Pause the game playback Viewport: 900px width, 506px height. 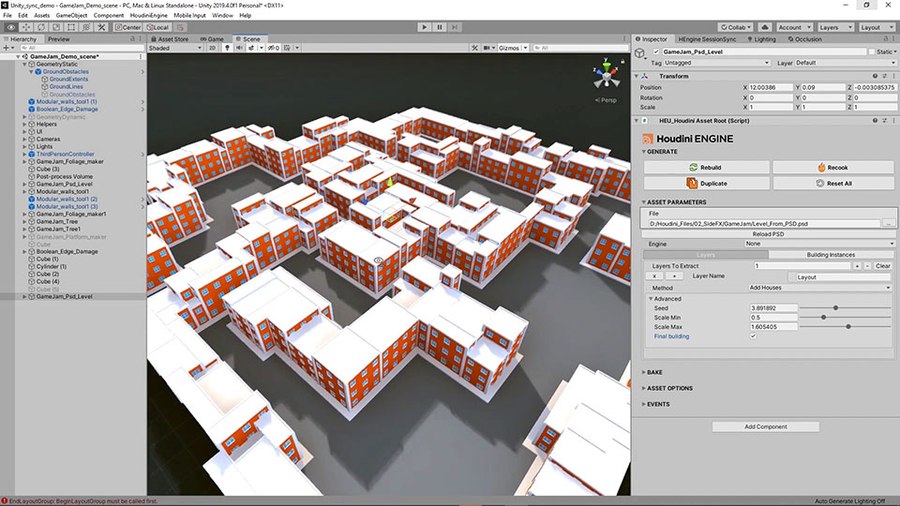coord(440,27)
